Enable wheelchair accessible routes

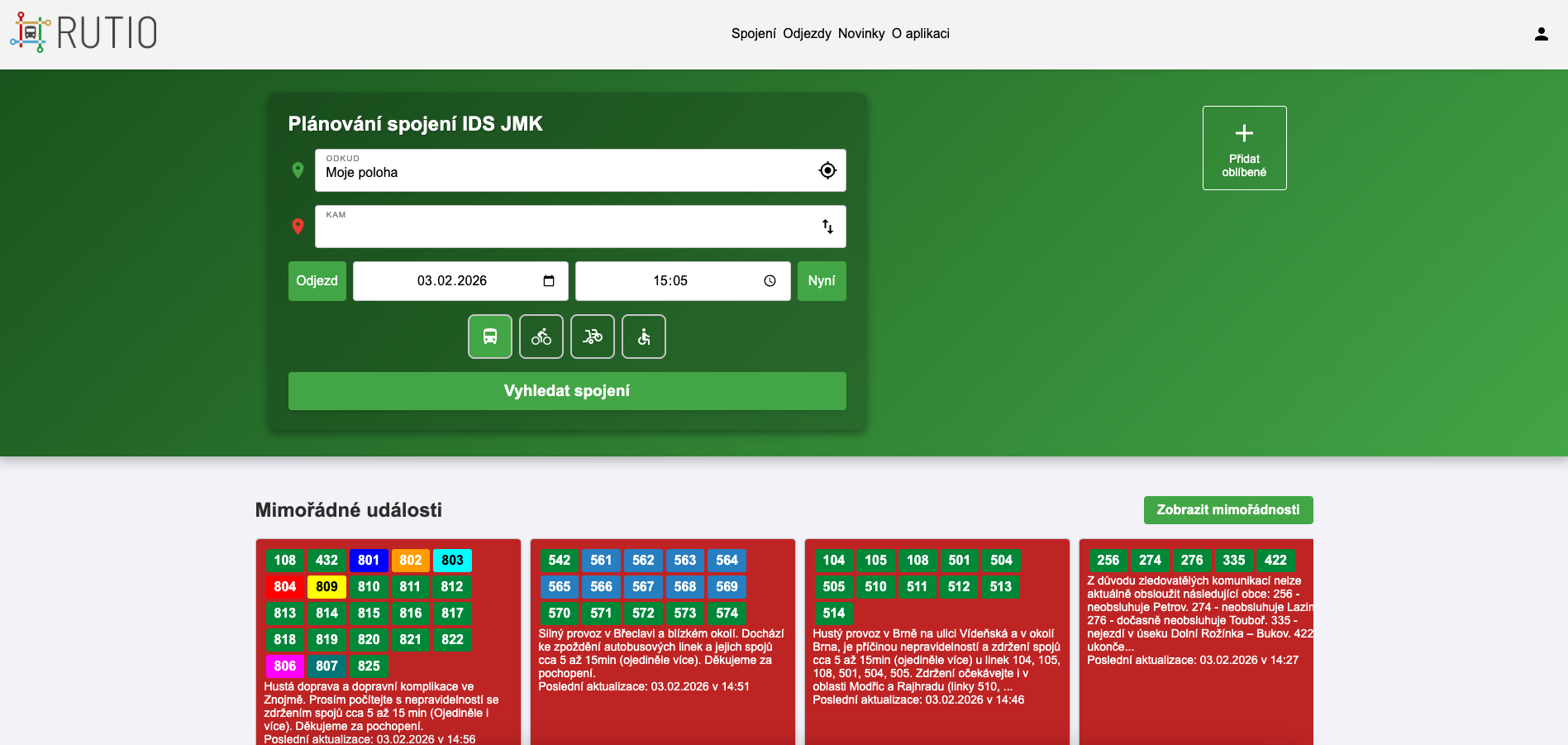(644, 337)
